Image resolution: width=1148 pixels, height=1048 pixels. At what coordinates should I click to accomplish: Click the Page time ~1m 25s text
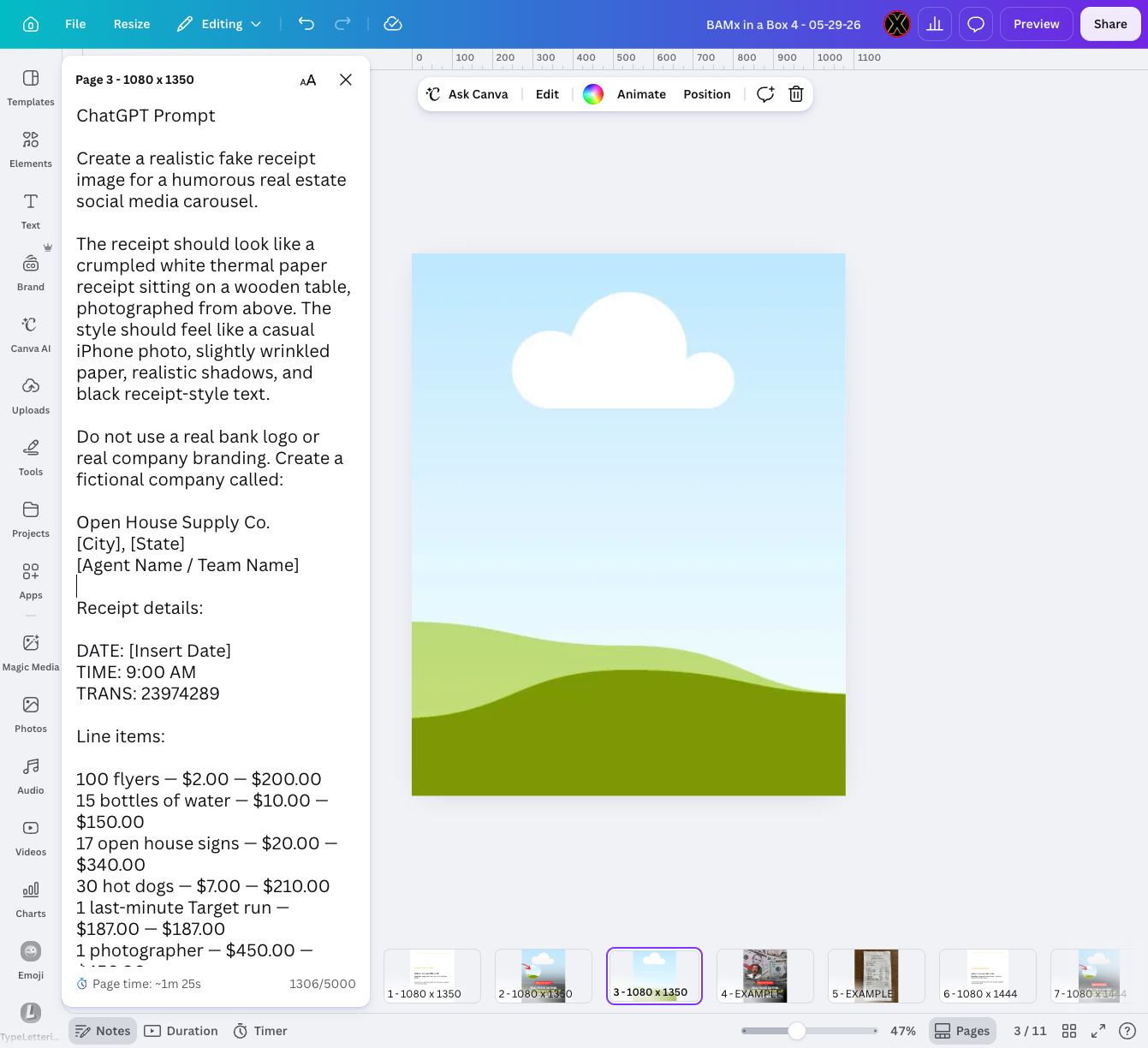click(x=146, y=984)
